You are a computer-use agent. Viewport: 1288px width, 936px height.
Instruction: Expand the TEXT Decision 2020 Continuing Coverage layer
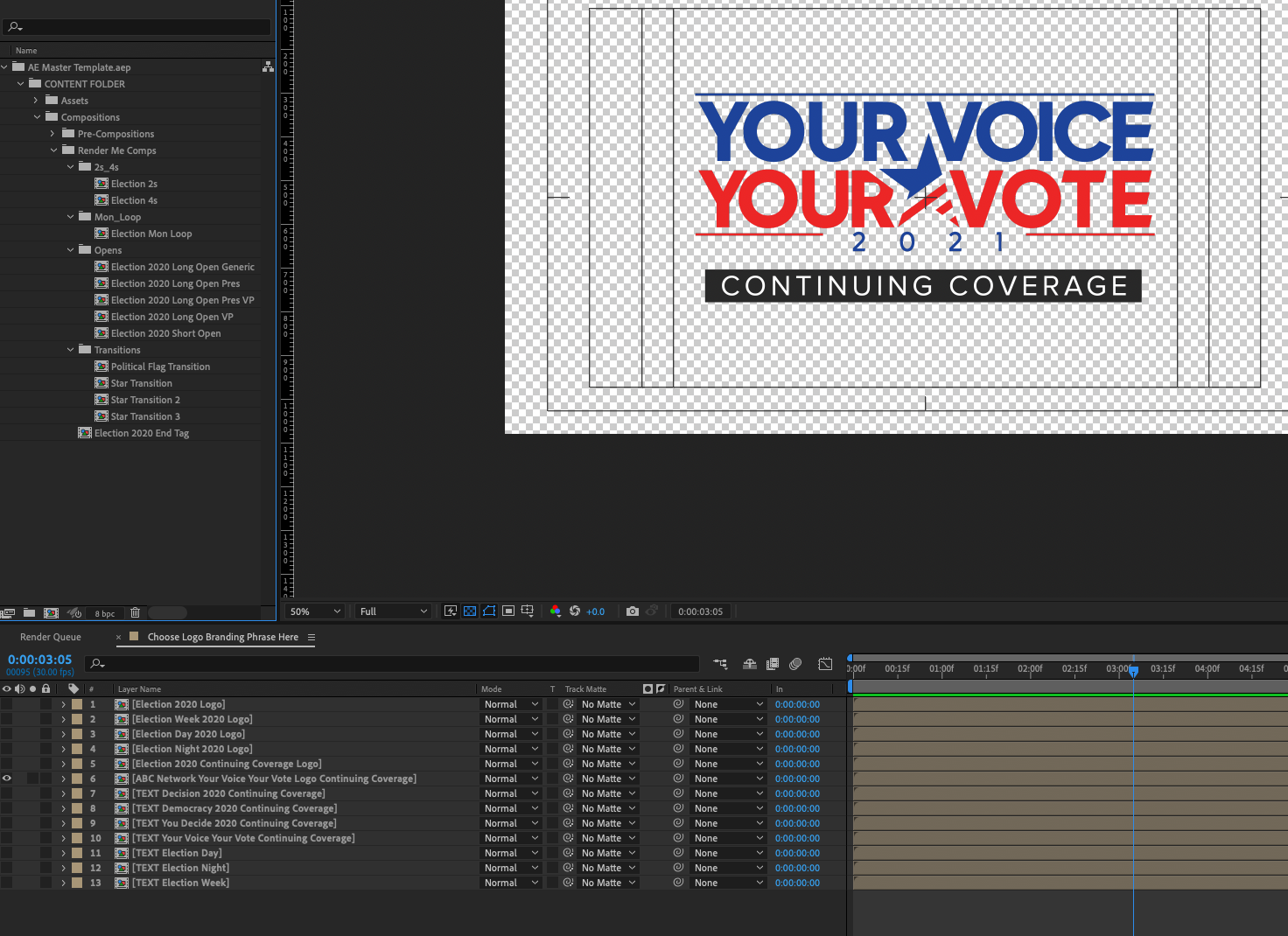(x=63, y=793)
